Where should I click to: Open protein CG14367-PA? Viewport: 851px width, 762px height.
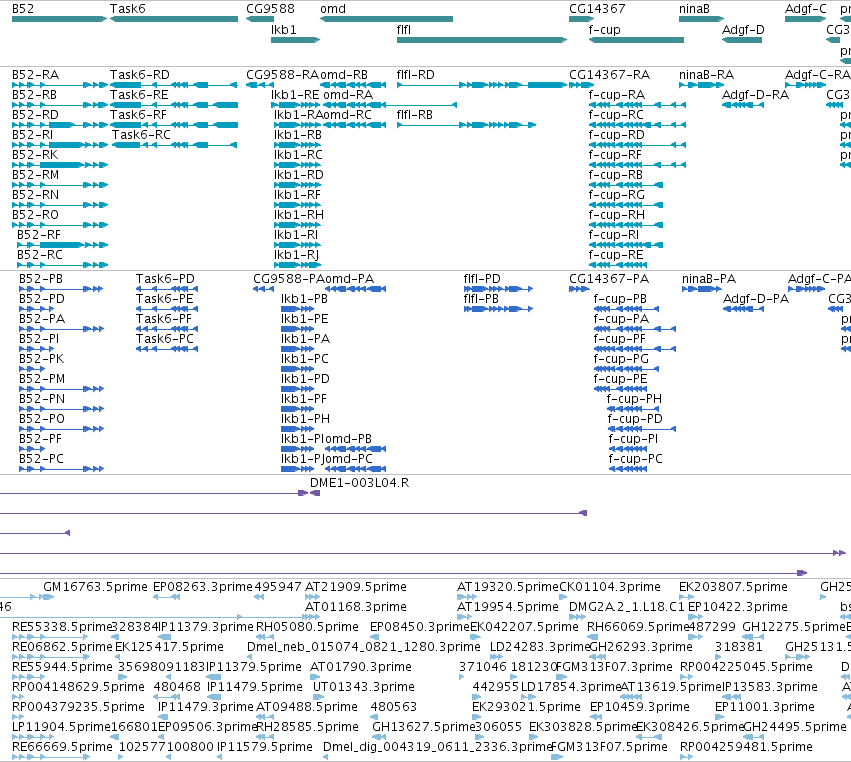[609, 278]
